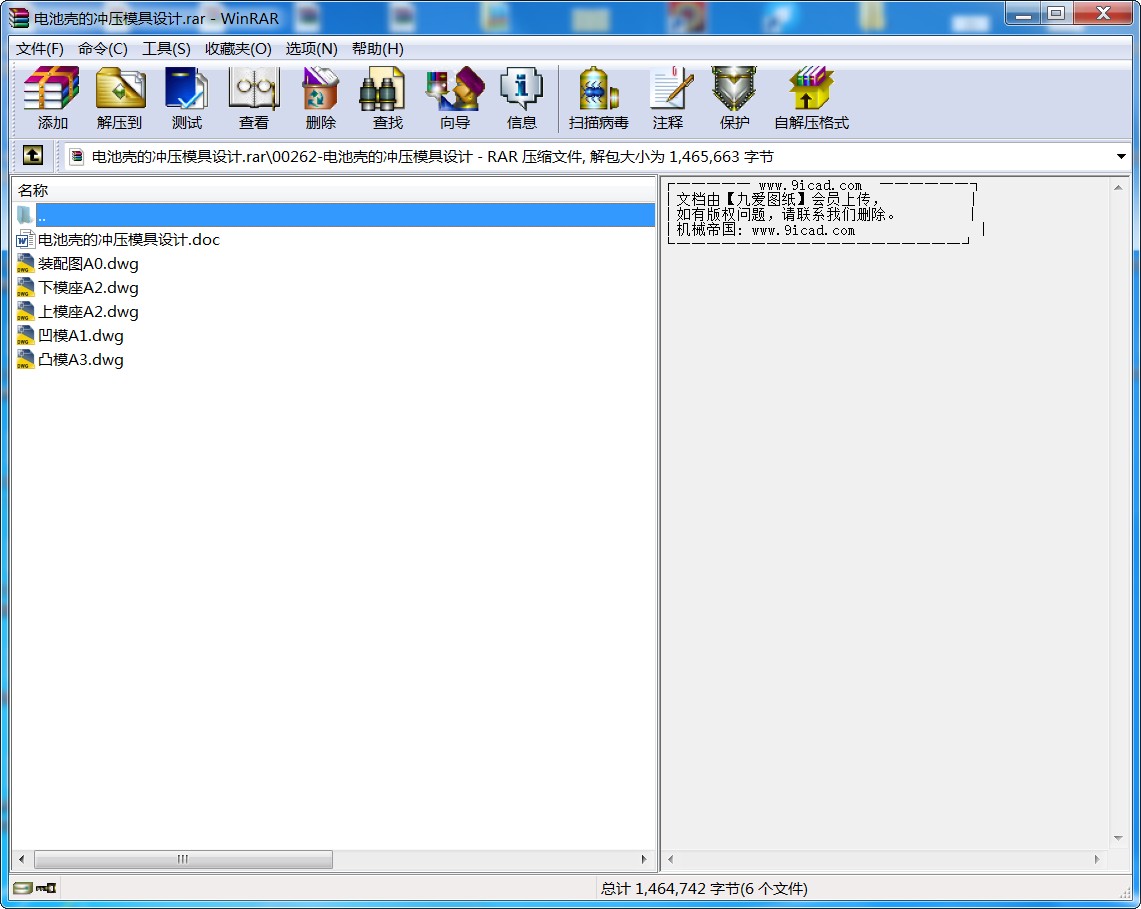Click the file list horizontal scrollbar thumb
Viewport: 1141px width, 909px height.
183,859
